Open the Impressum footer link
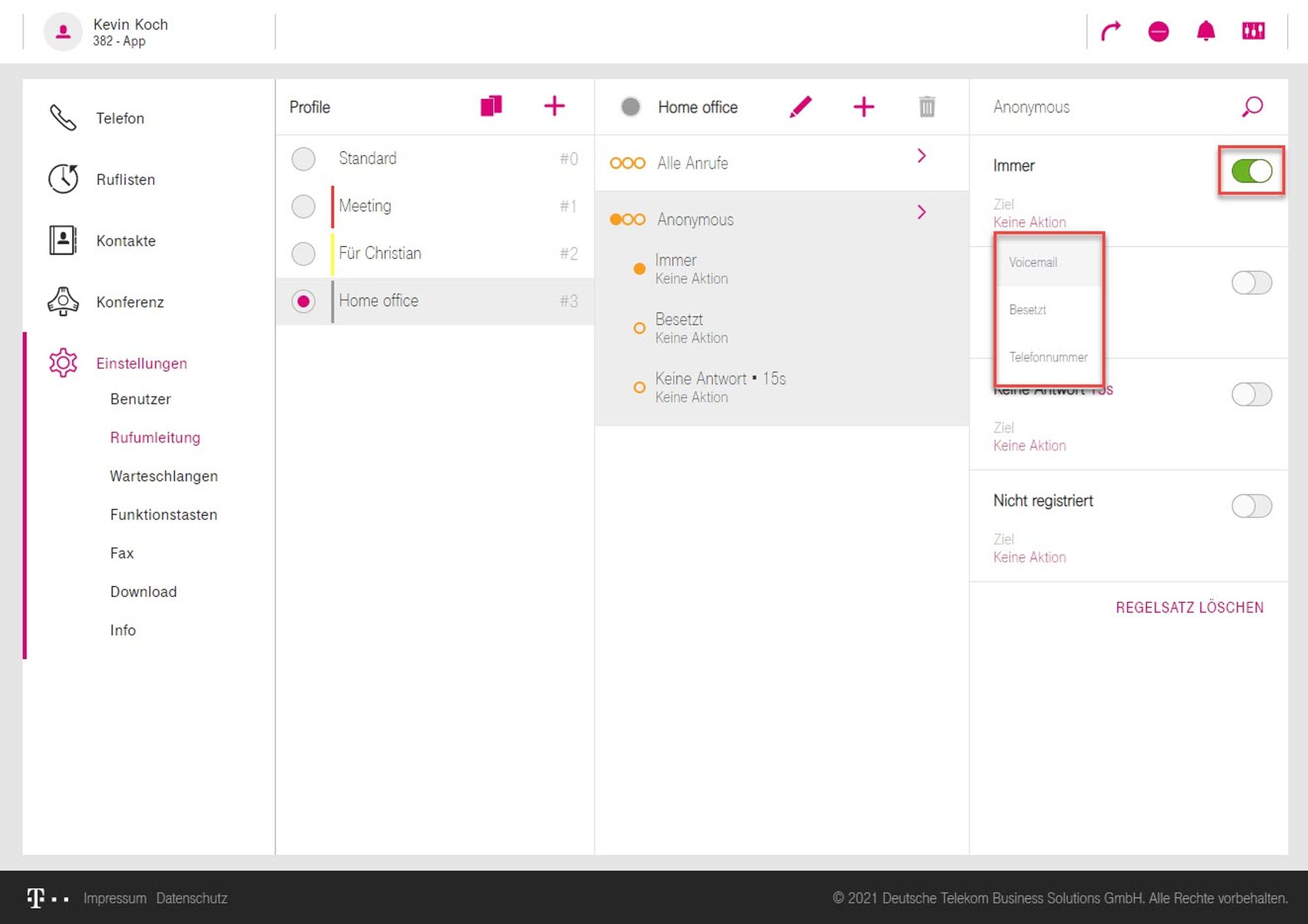This screenshot has height=924, width=1308. coord(114,898)
